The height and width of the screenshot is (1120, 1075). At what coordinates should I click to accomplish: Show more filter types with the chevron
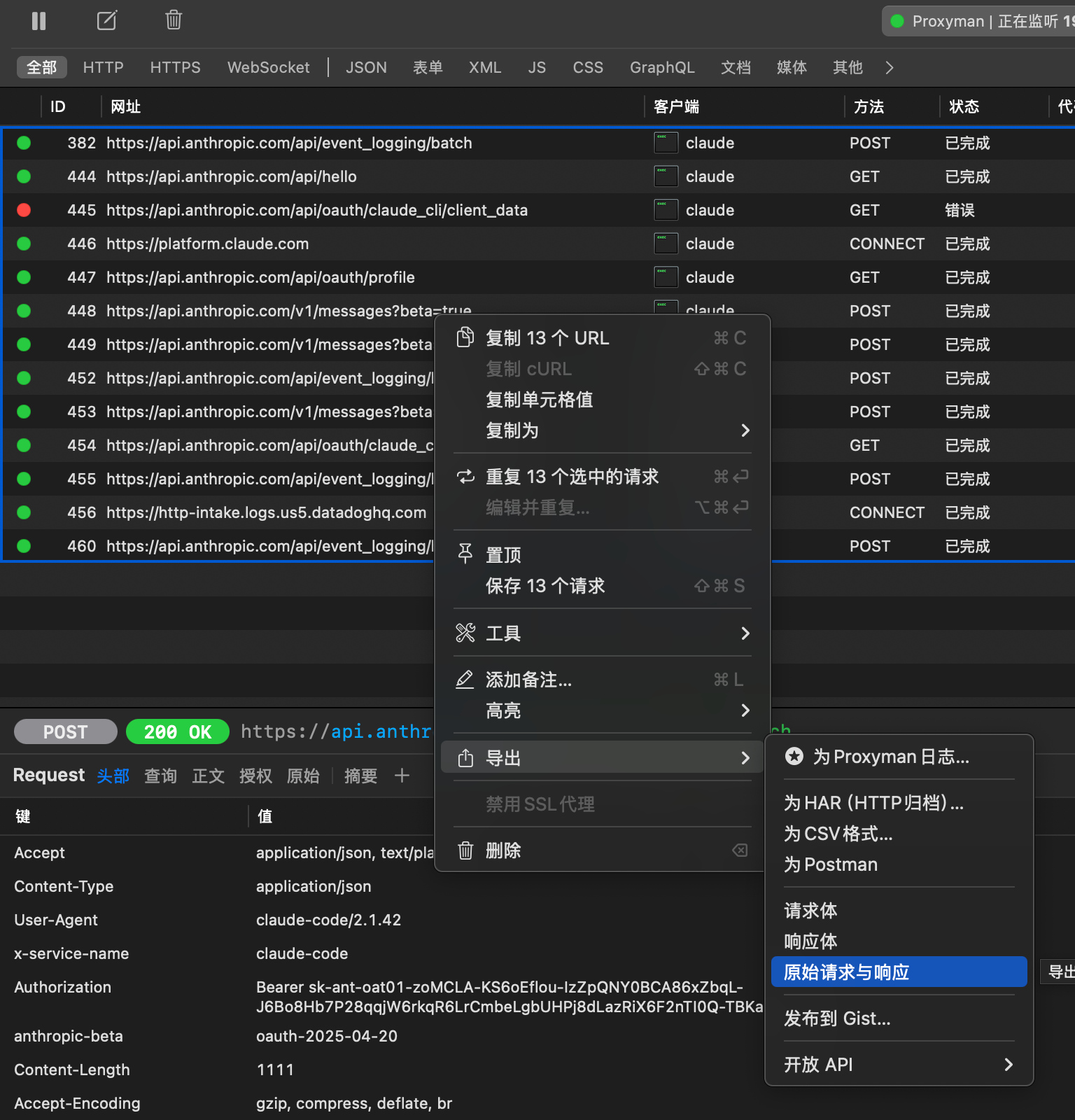[890, 68]
